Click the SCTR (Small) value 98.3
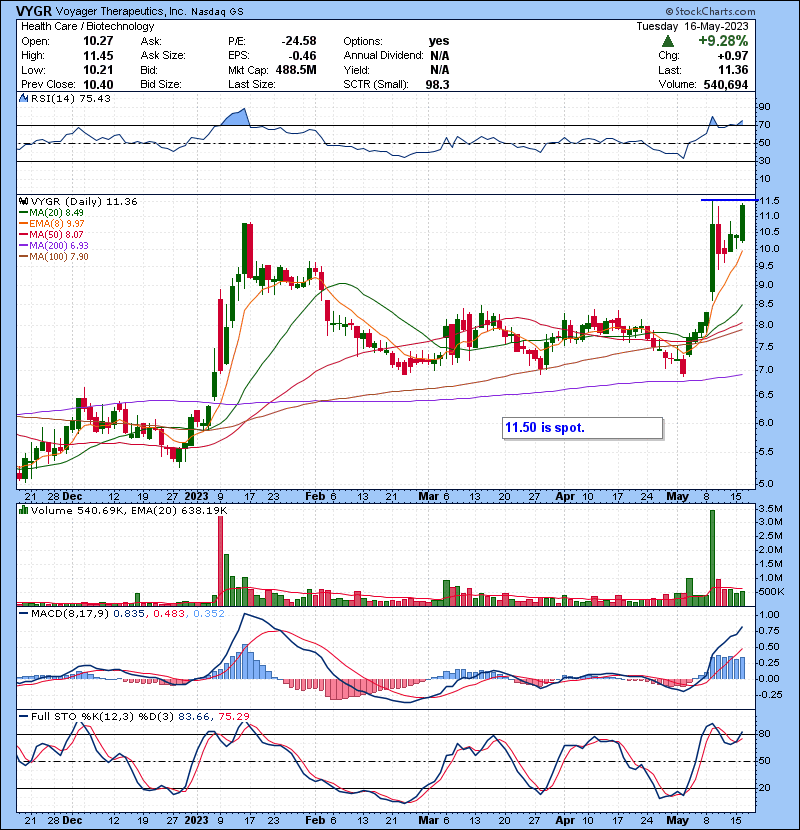 [437, 85]
